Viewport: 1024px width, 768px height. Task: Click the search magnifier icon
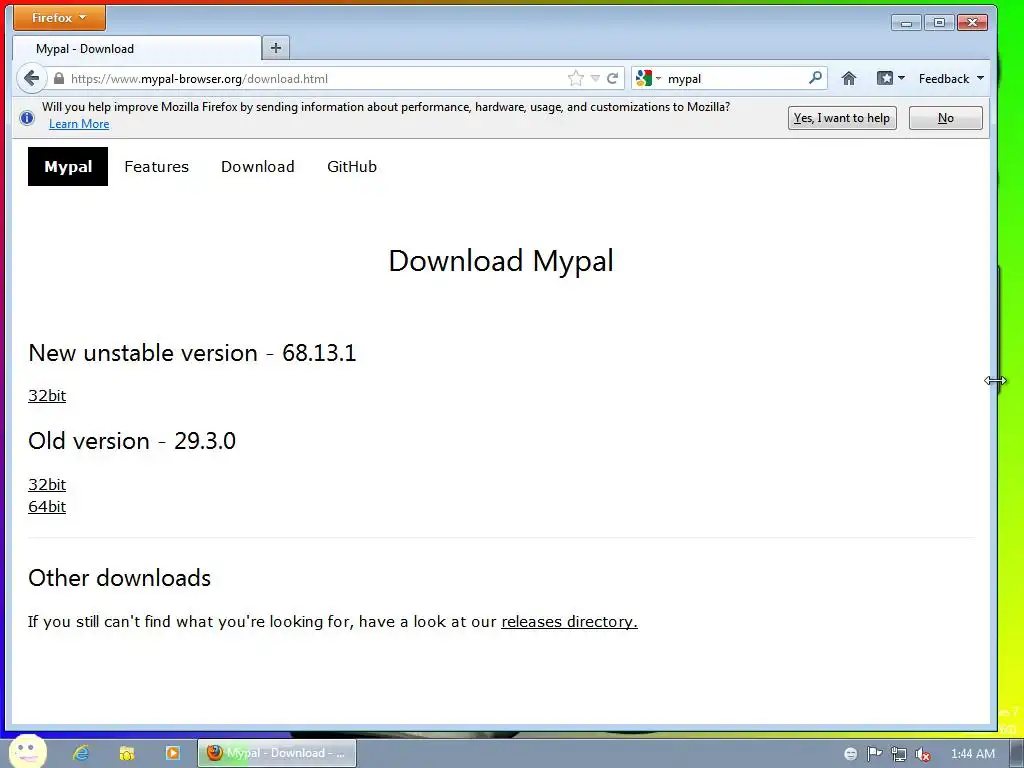click(x=815, y=78)
